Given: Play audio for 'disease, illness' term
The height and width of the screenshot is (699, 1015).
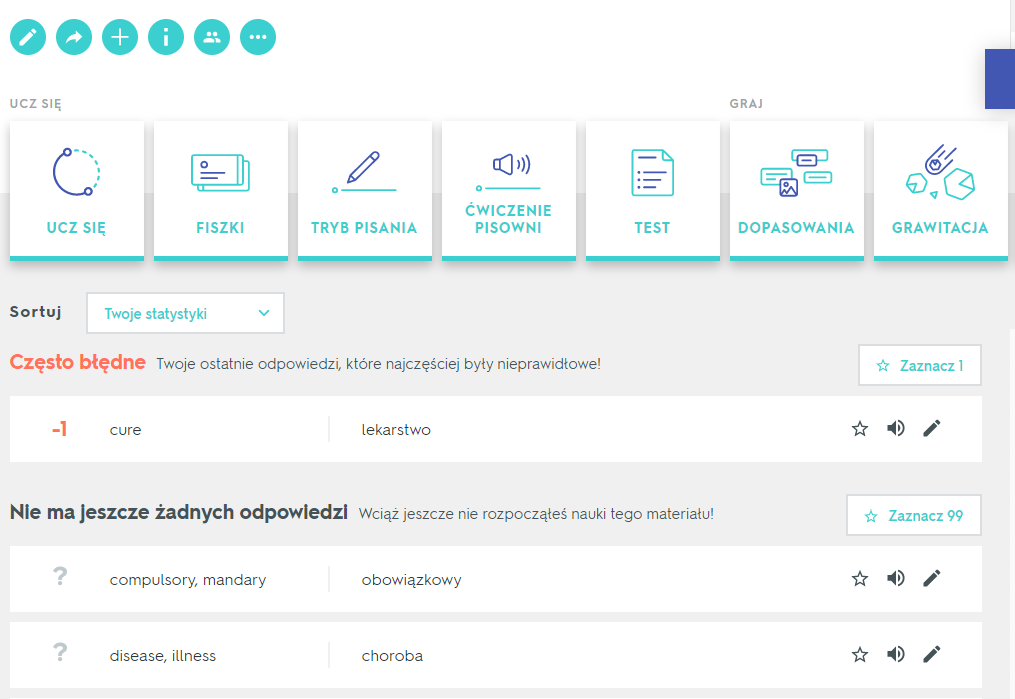Looking at the screenshot, I should coord(896,655).
